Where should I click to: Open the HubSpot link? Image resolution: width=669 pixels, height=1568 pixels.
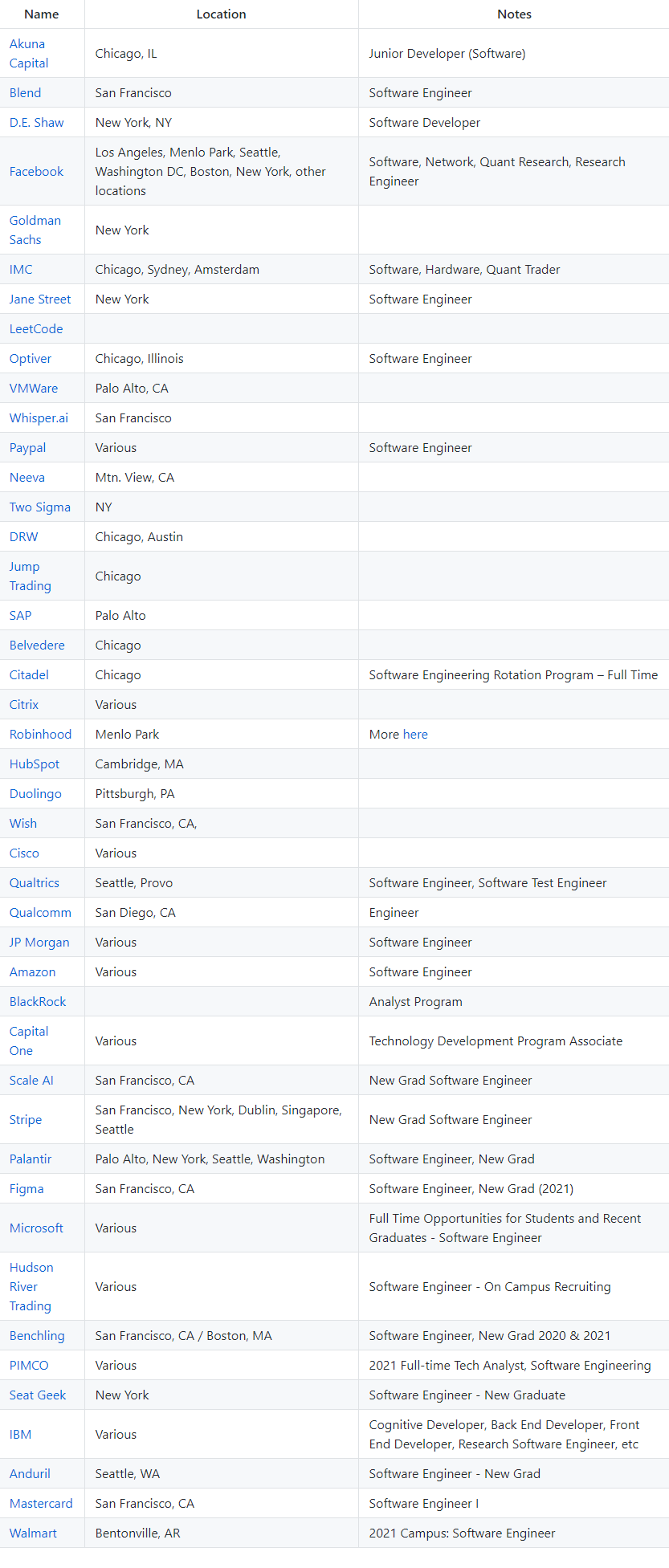coord(35,764)
